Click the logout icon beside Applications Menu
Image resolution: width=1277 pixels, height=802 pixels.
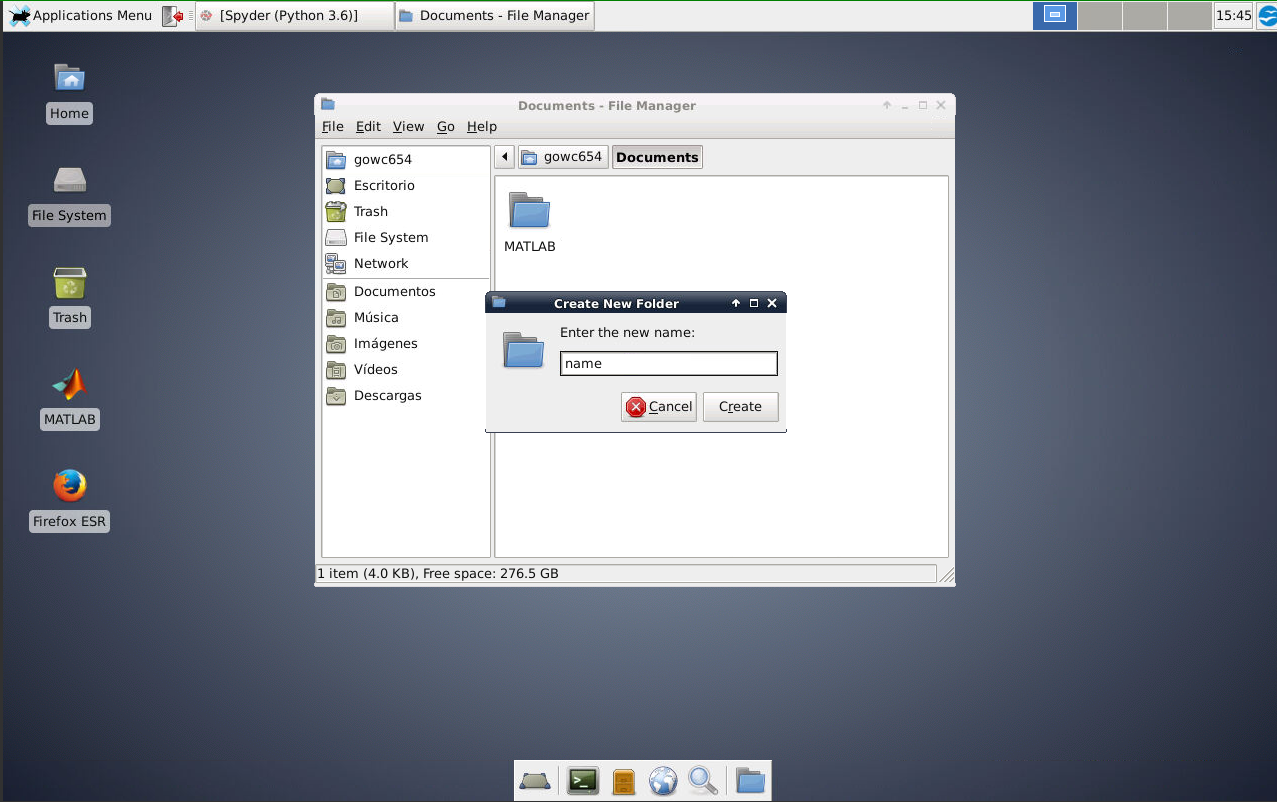(x=173, y=15)
